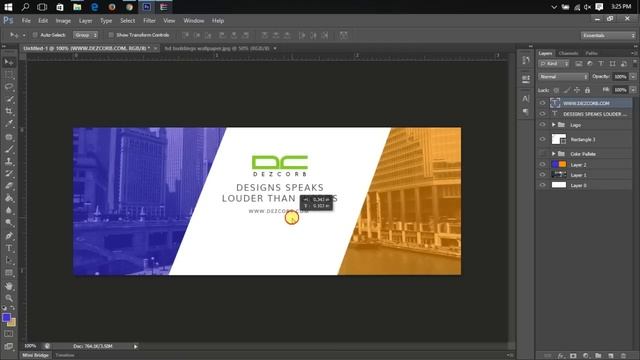Select the Hand tool
The width and height of the screenshot is (640, 360).
(9, 286)
